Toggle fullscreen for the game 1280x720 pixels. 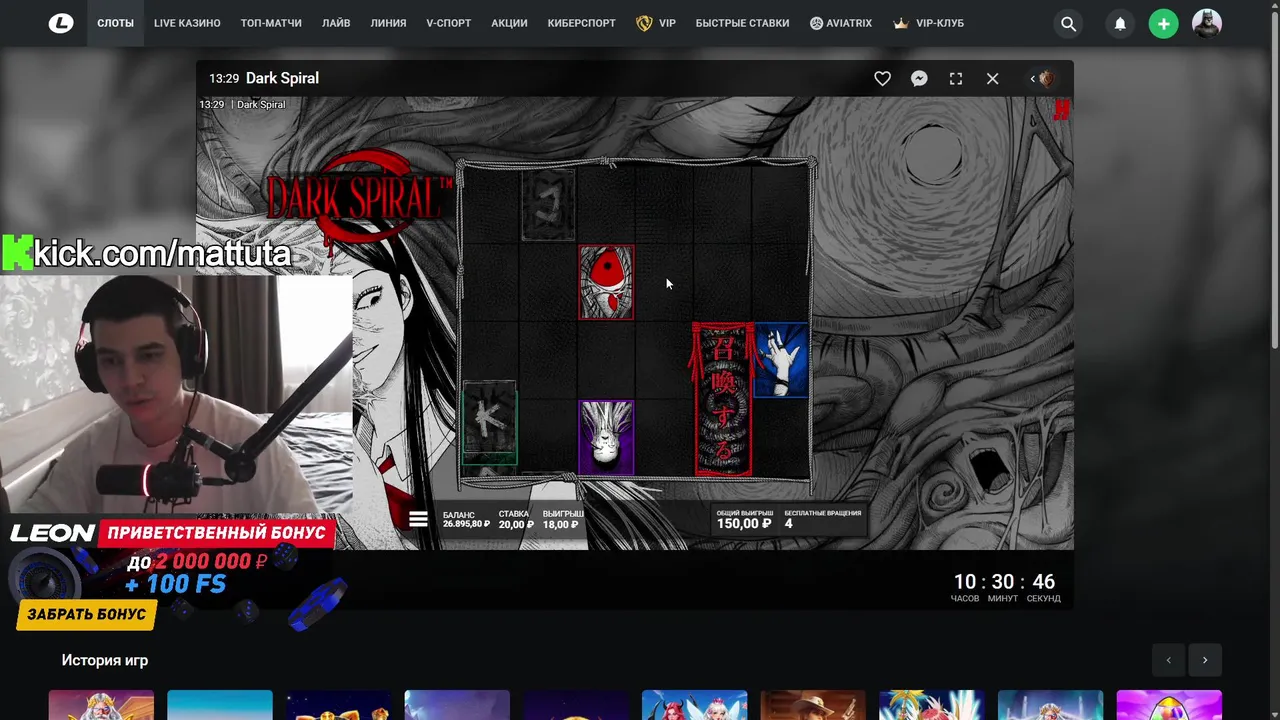point(956,78)
